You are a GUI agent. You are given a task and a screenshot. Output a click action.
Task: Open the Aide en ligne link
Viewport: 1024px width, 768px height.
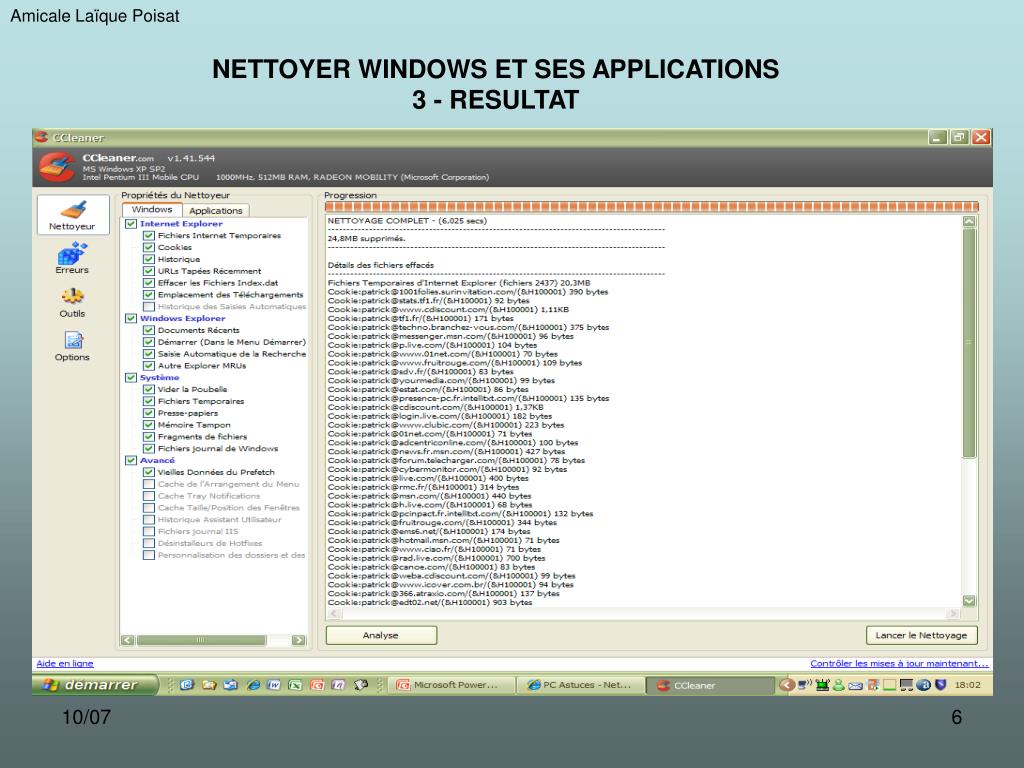(x=65, y=664)
